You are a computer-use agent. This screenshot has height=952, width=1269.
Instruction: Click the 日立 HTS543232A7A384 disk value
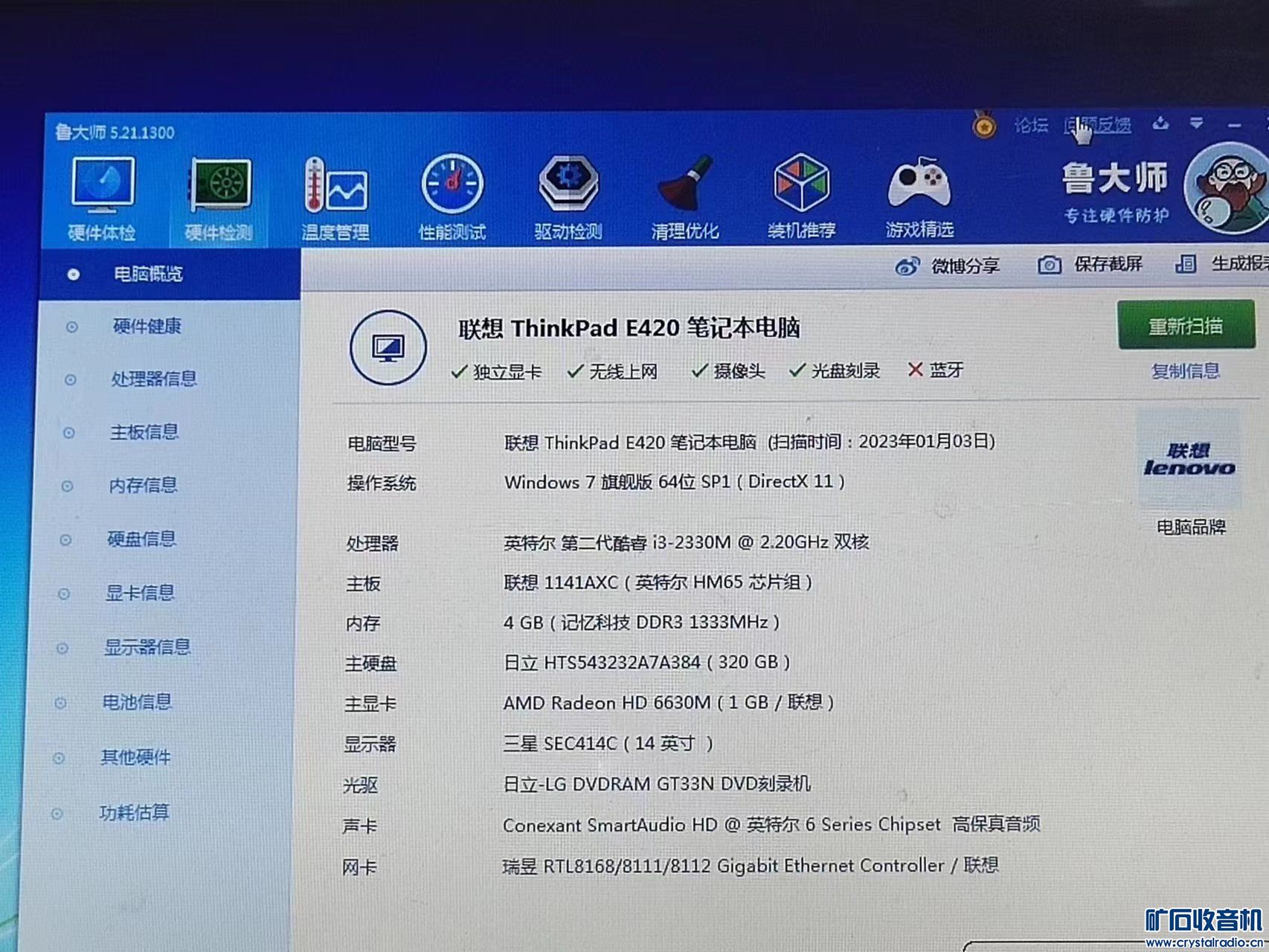pyautogui.click(x=646, y=663)
